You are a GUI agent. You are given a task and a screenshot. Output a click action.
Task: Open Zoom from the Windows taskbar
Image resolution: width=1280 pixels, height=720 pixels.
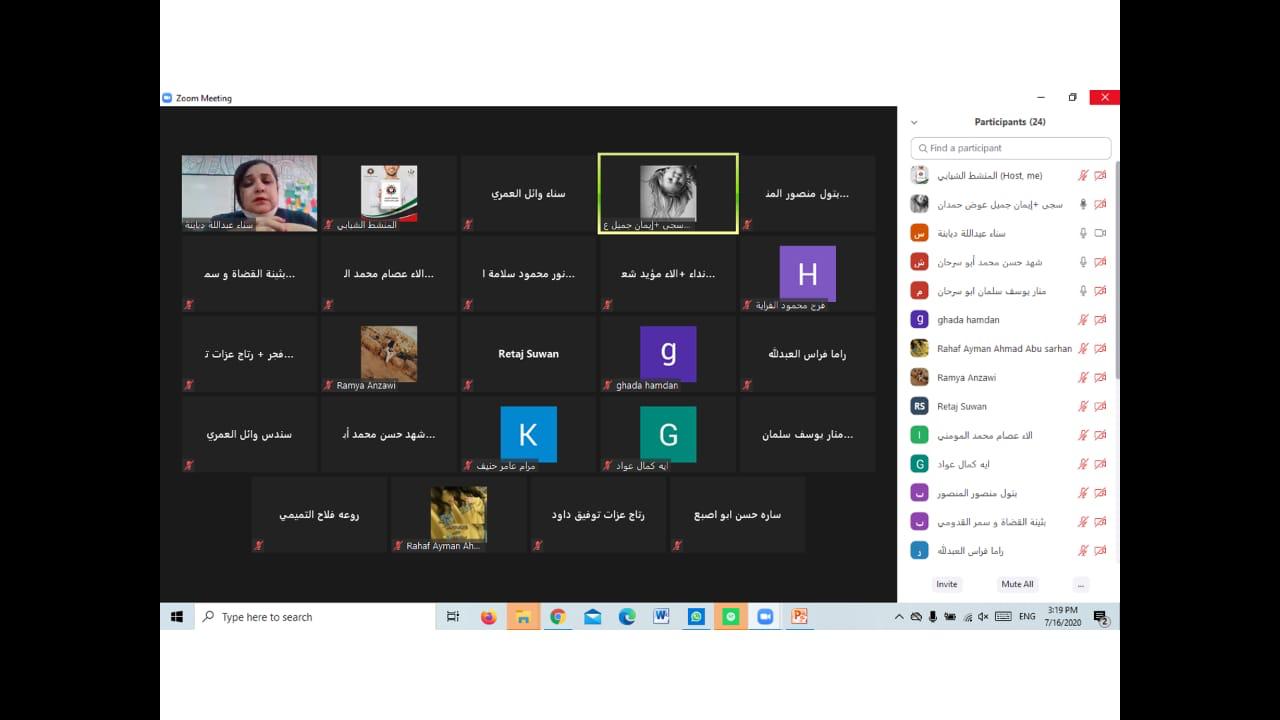click(x=765, y=617)
